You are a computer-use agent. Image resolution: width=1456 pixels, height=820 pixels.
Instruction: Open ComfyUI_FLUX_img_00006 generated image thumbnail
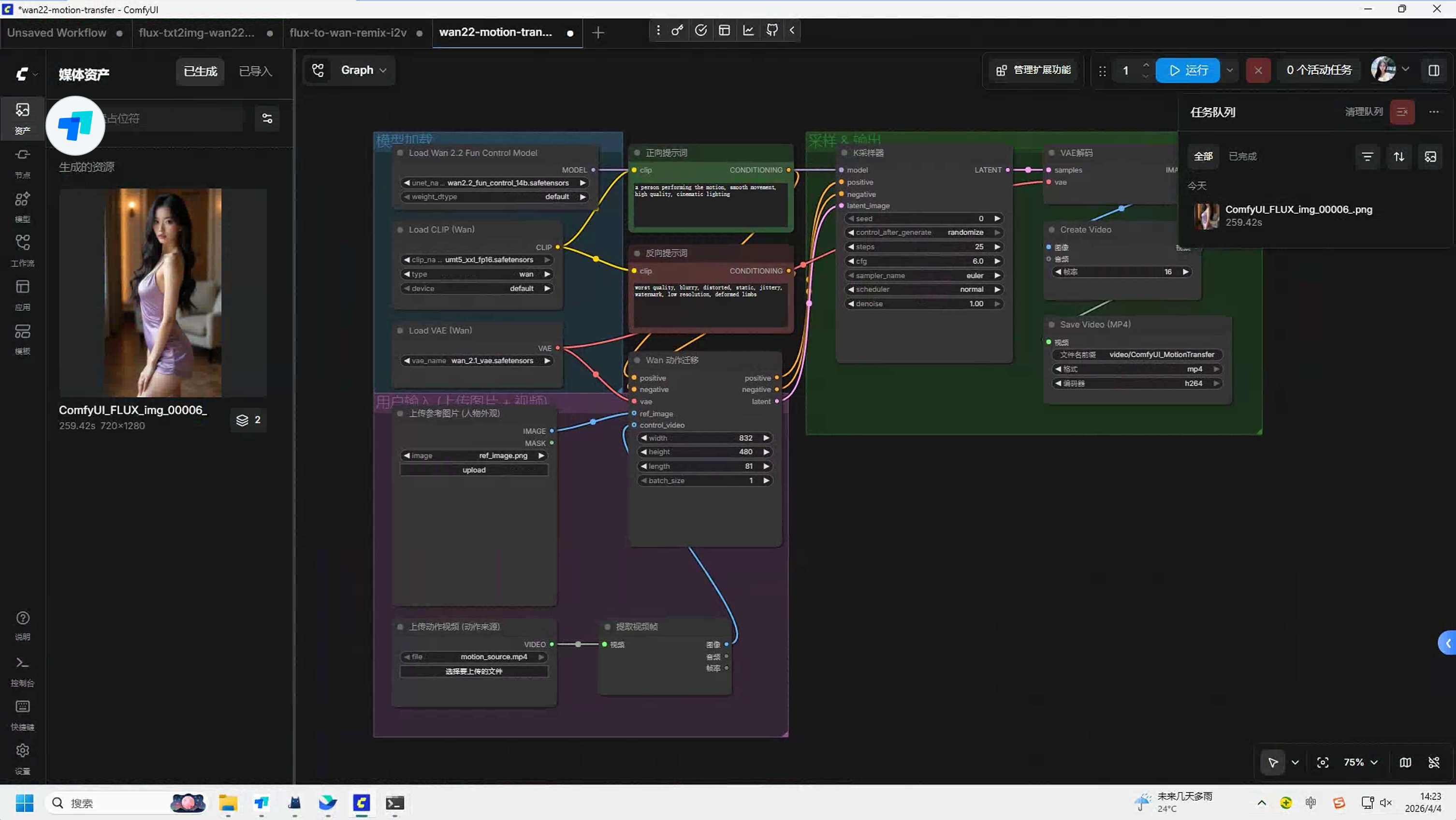pyautogui.click(x=163, y=293)
